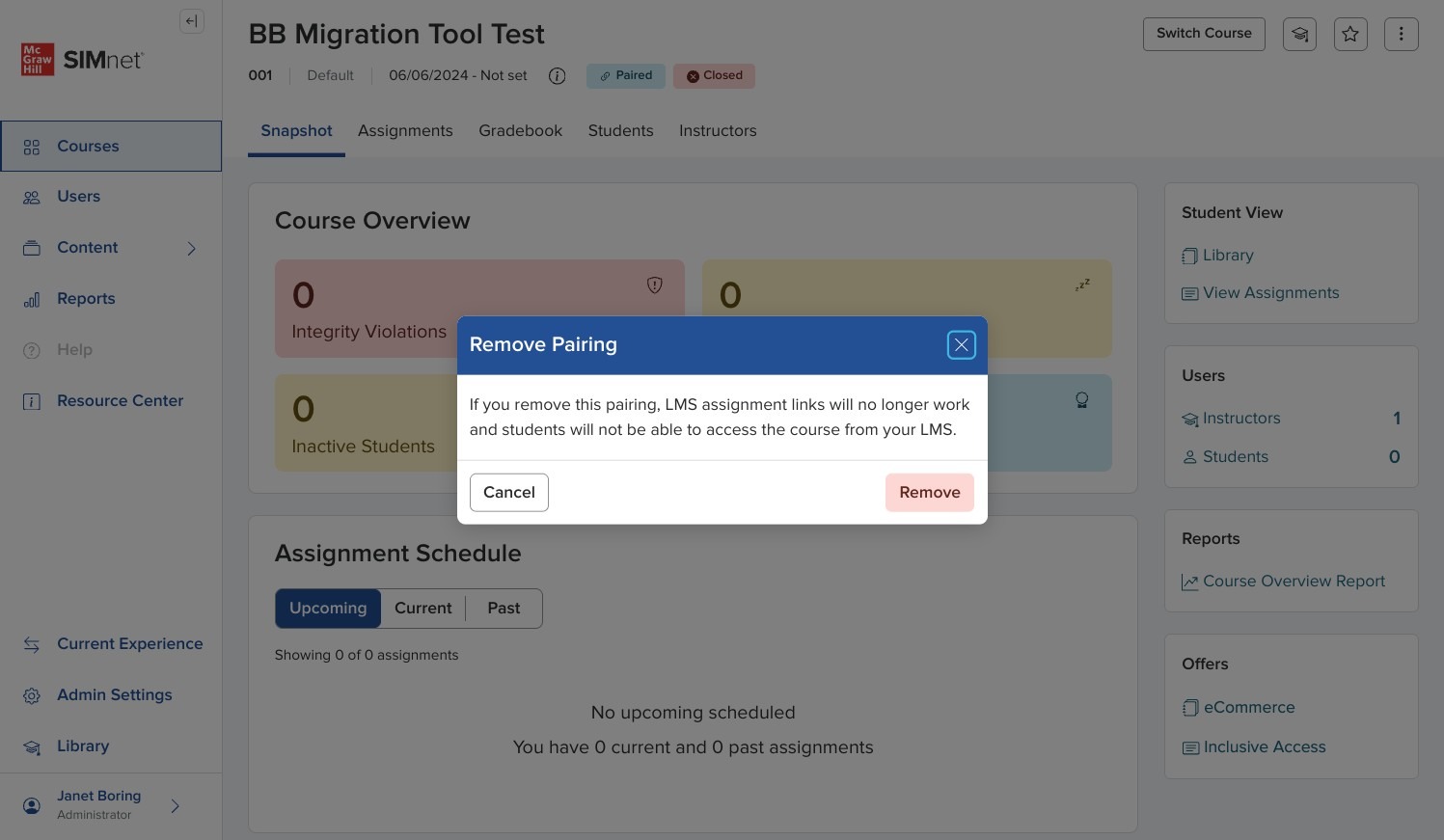Screen dimensions: 1444x840
Task: Open Student View Library link
Action: [1217, 256]
